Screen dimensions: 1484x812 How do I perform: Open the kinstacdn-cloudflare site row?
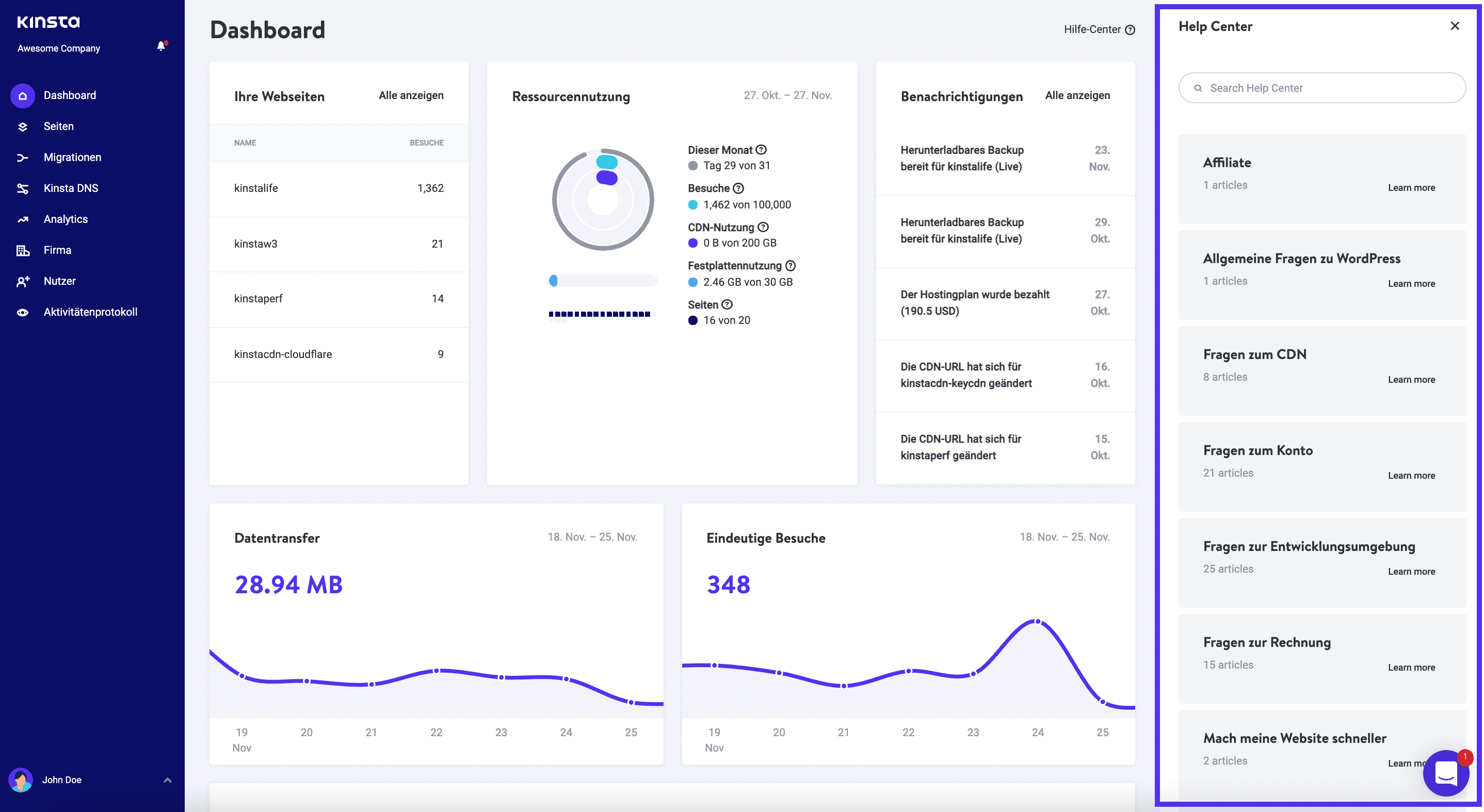338,355
